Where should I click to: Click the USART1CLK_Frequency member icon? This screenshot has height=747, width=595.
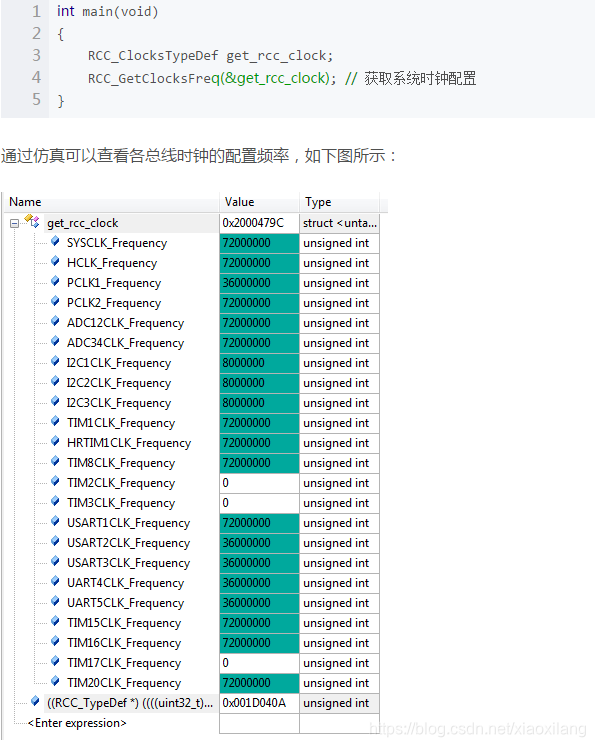point(55,522)
